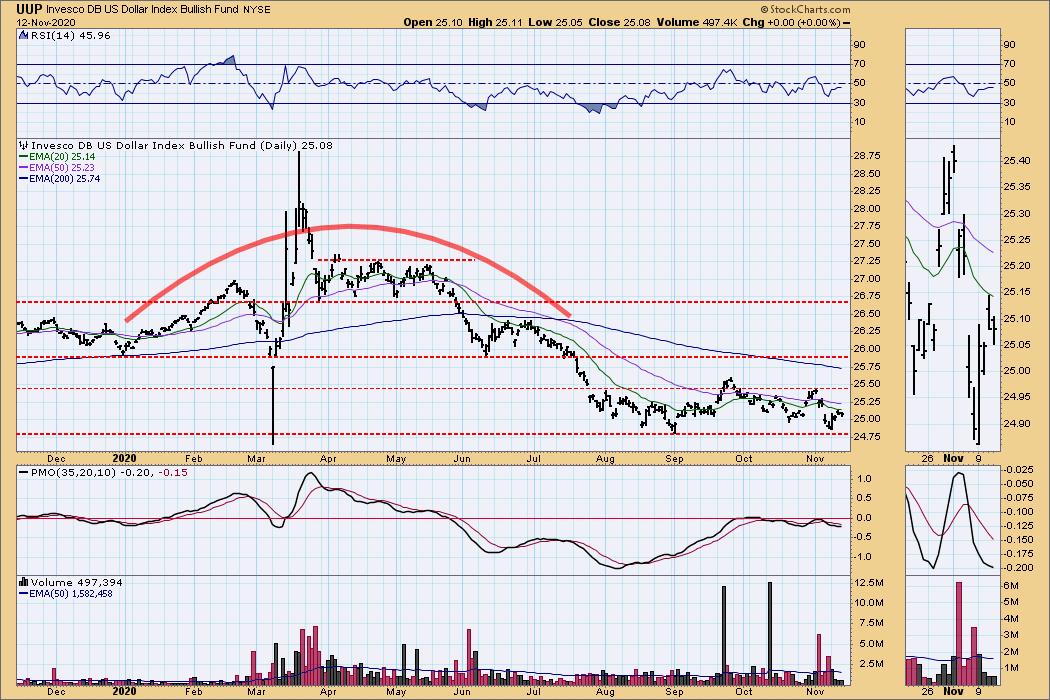
Task: Click the RSI(14) 45.96 indicator label
Action: pos(70,35)
